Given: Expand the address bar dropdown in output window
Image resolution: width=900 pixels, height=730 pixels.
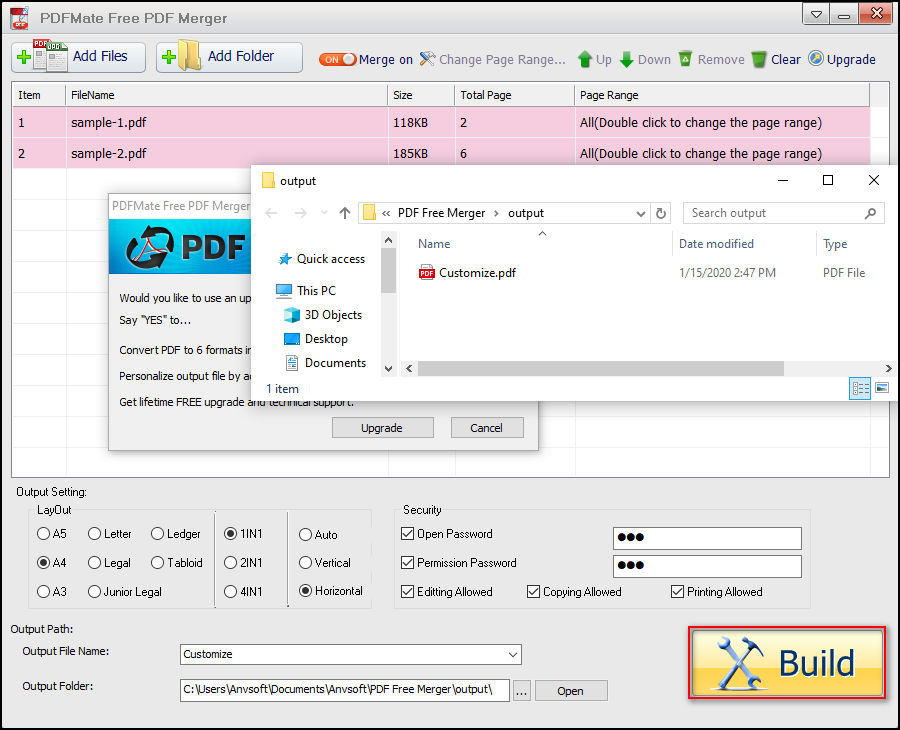Looking at the screenshot, I should [641, 212].
